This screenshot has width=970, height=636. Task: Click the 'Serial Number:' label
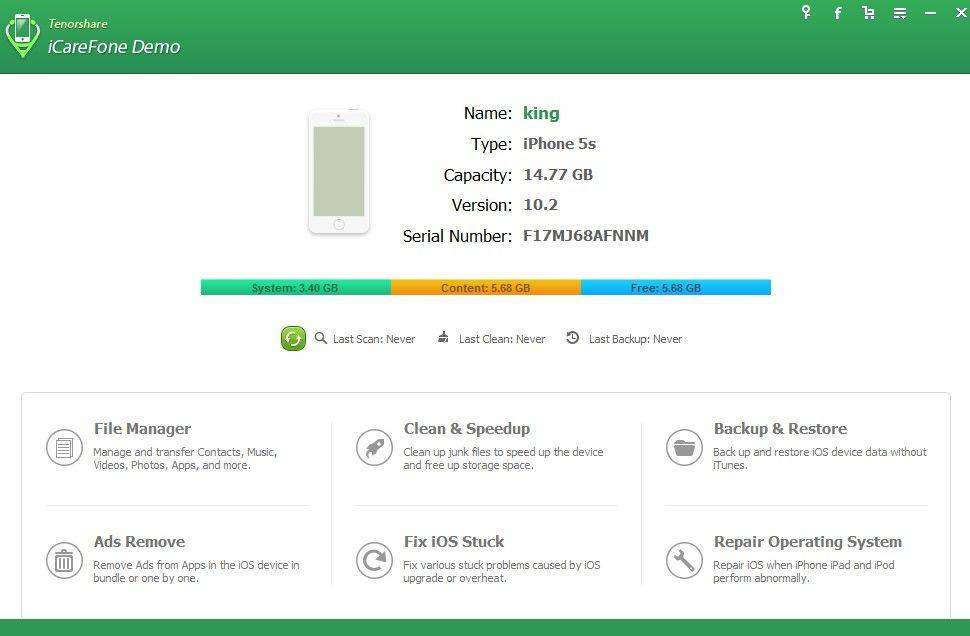pyautogui.click(x=457, y=236)
